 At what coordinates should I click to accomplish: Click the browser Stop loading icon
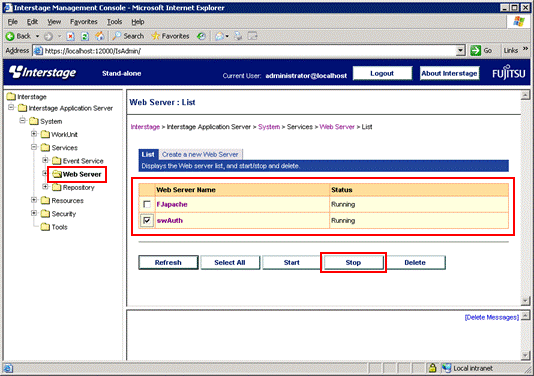[x=70, y=36]
